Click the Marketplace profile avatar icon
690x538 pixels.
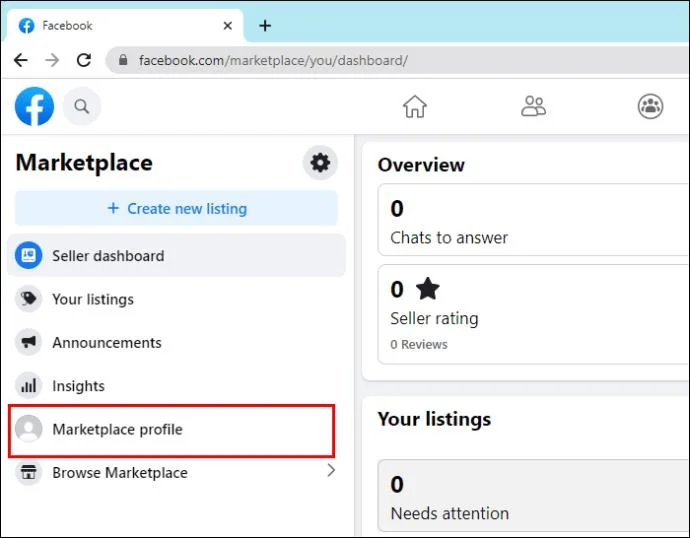pyautogui.click(x=29, y=428)
